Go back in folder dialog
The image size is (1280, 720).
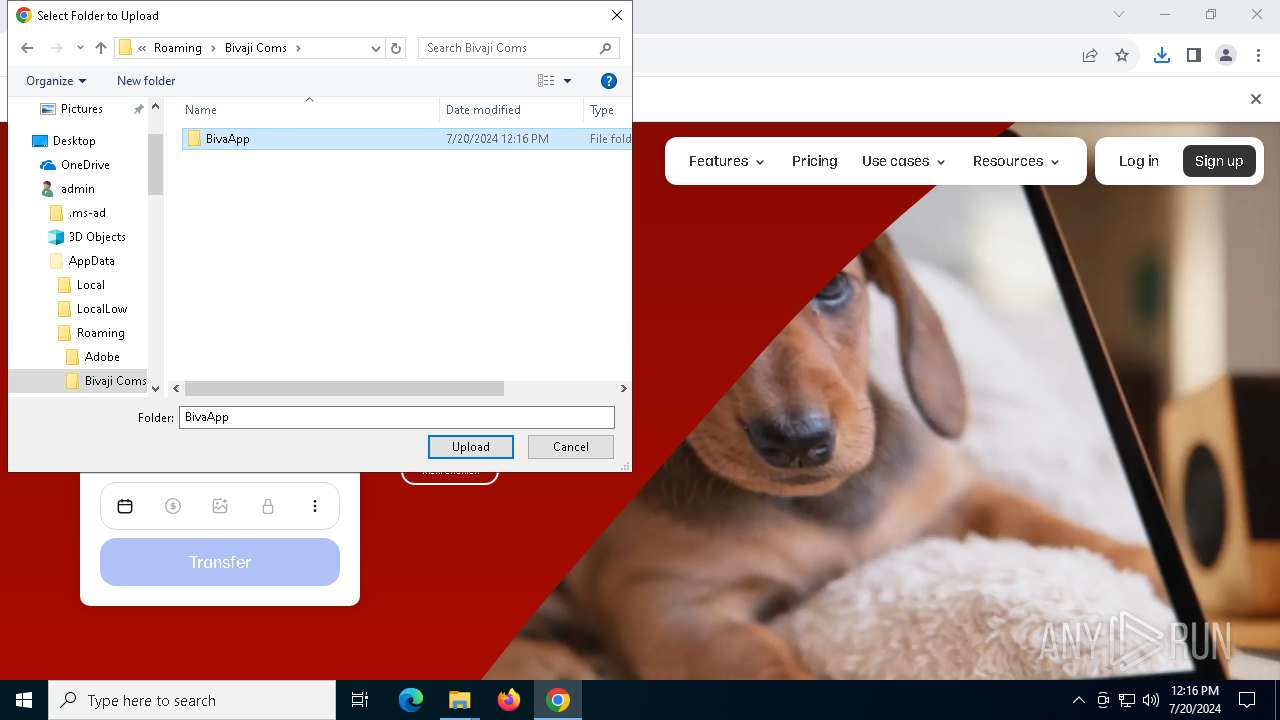click(27, 48)
